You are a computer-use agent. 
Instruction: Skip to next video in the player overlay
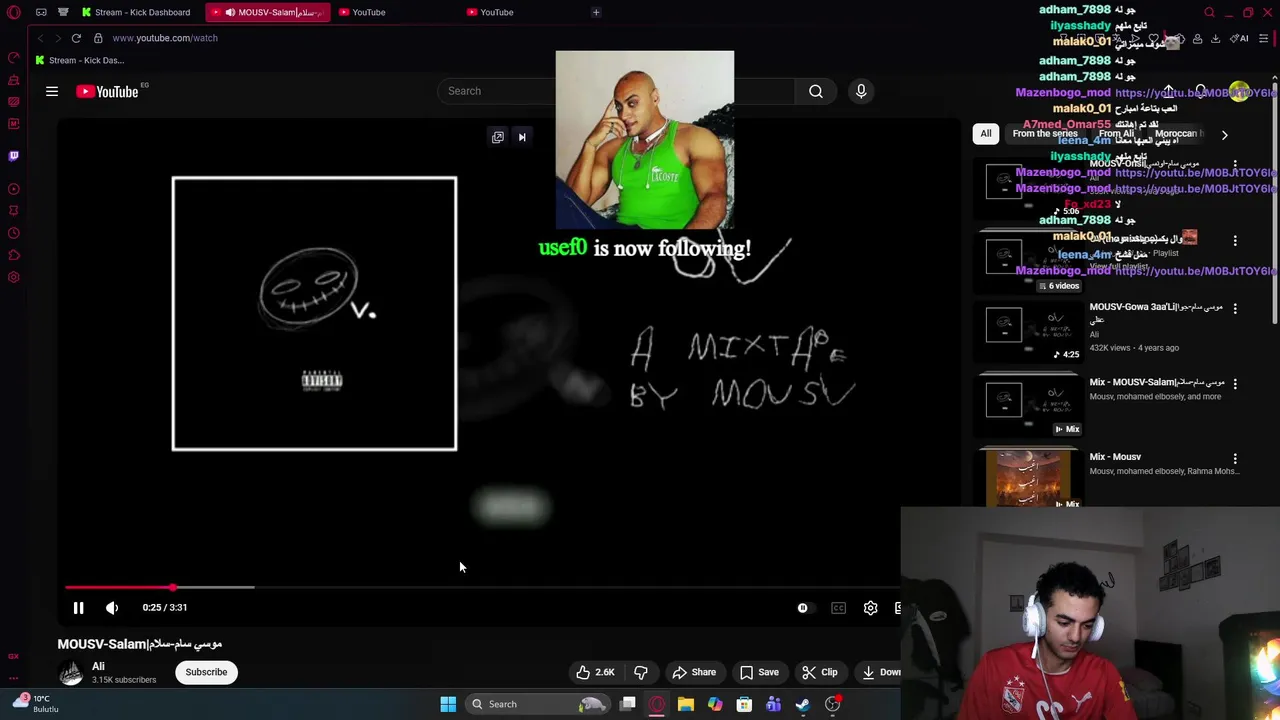pos(522,137)
